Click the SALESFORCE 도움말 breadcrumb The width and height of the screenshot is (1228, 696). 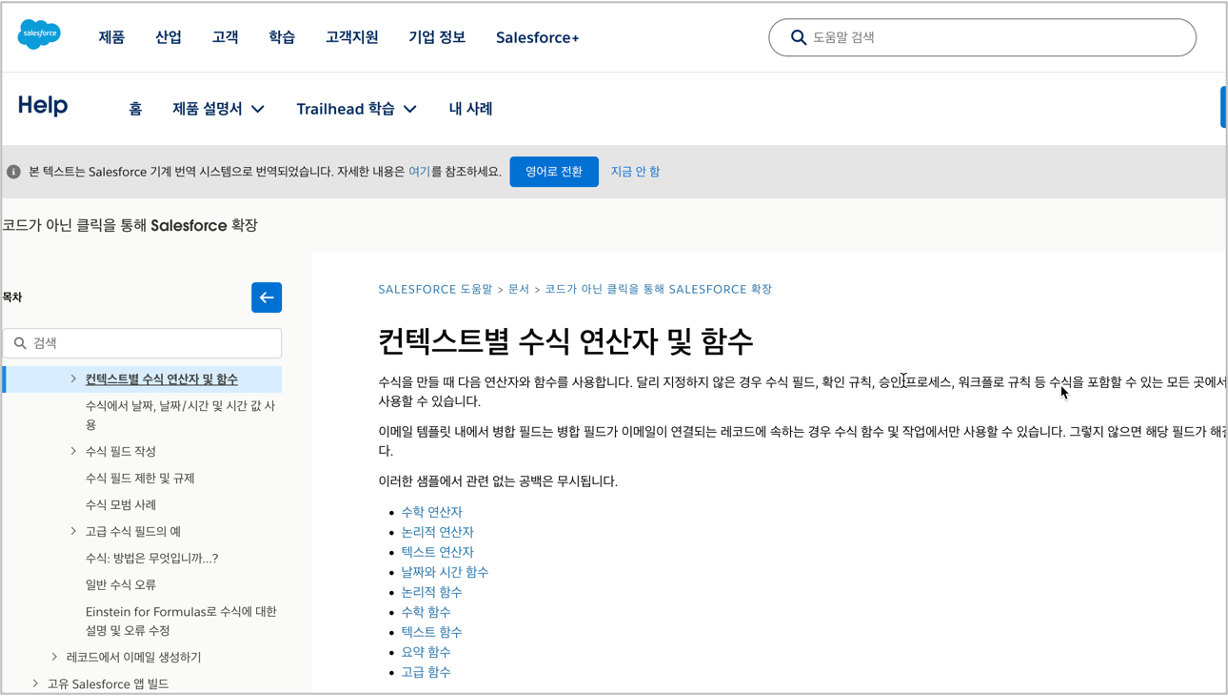435,289
